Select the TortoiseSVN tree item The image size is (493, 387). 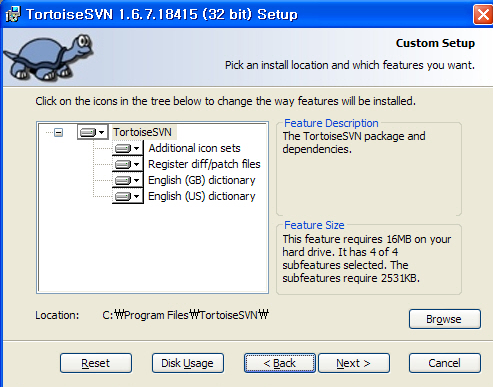point(142,132)
